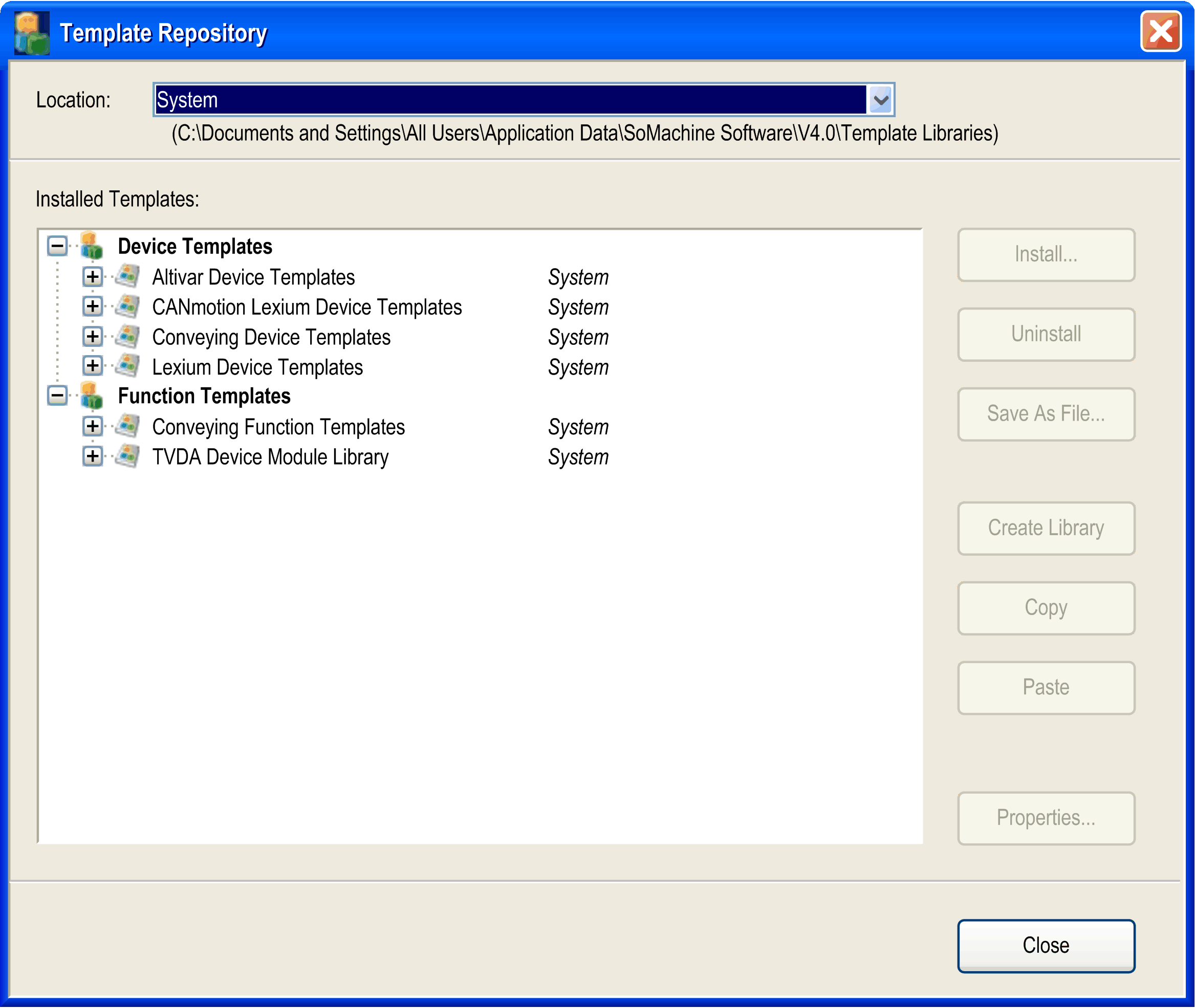Click the Template Libraries path text
The width and height of the screenshot is (1195, 1008).
click(584, 133)
